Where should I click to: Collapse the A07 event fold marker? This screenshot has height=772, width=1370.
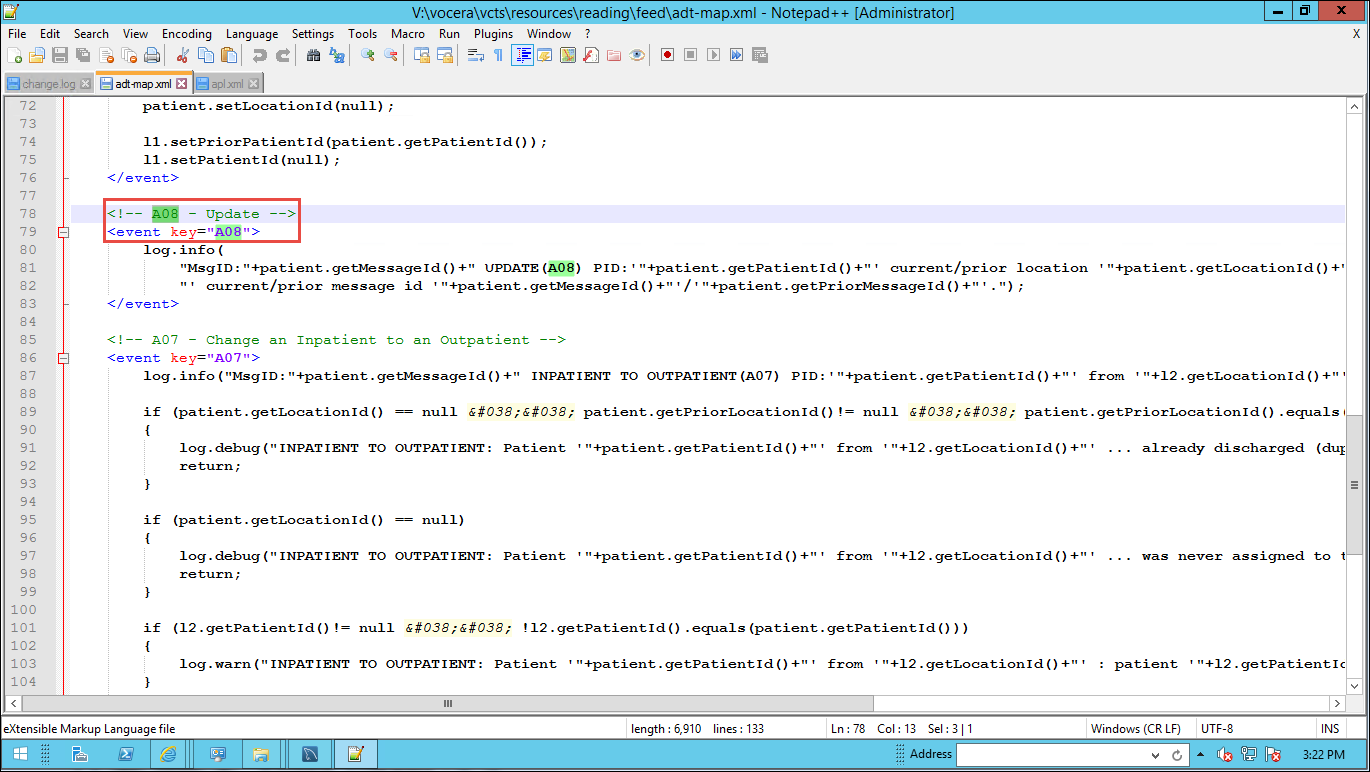click(62, 358)
